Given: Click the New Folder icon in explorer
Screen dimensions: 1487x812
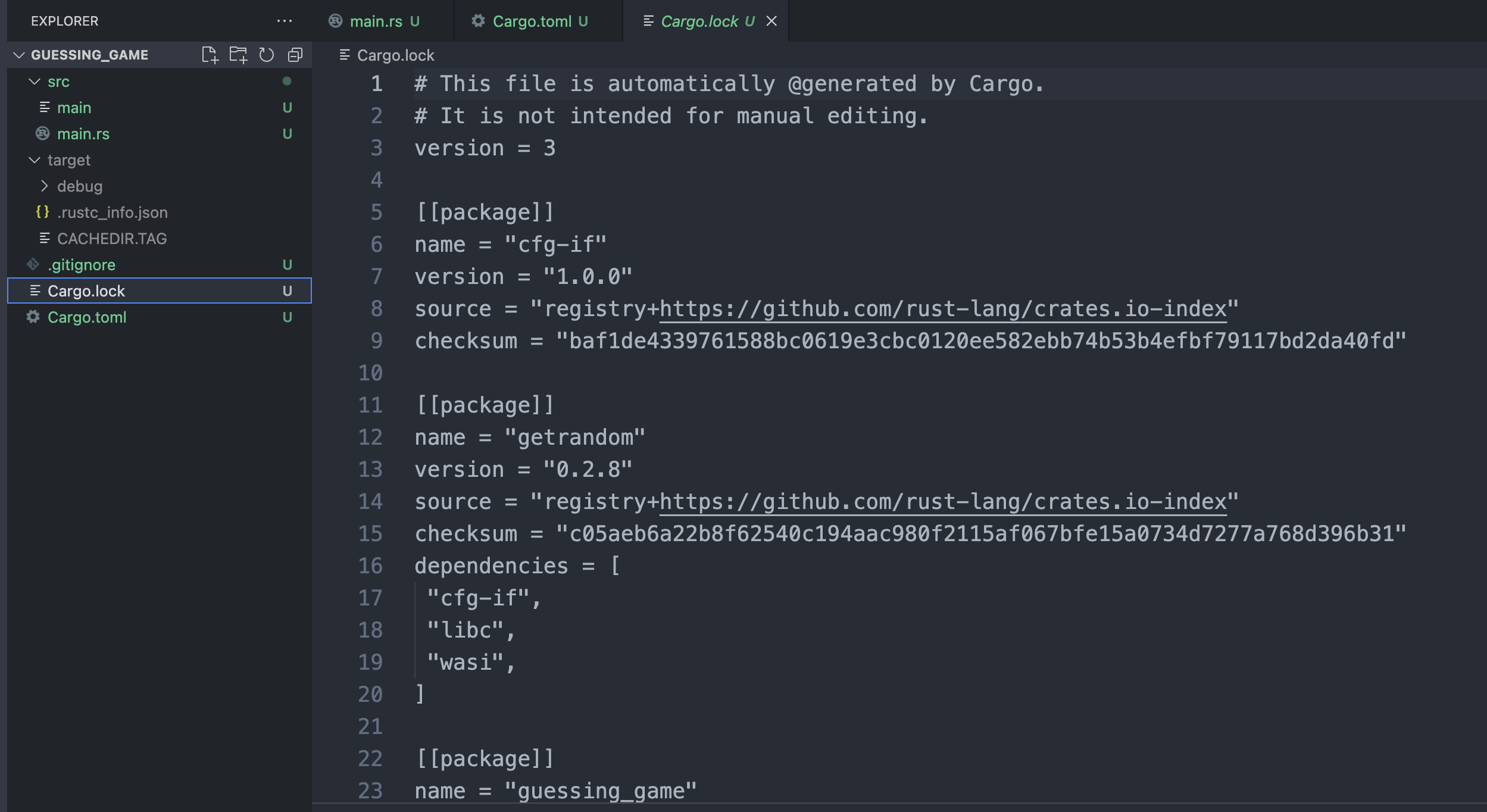Looking at the screenshot, I should click(x=238, y=55).
